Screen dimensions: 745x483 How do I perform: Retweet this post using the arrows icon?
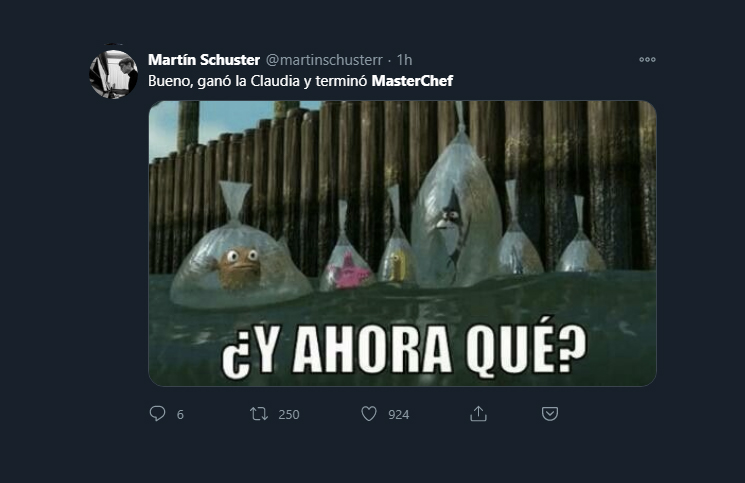259,414
